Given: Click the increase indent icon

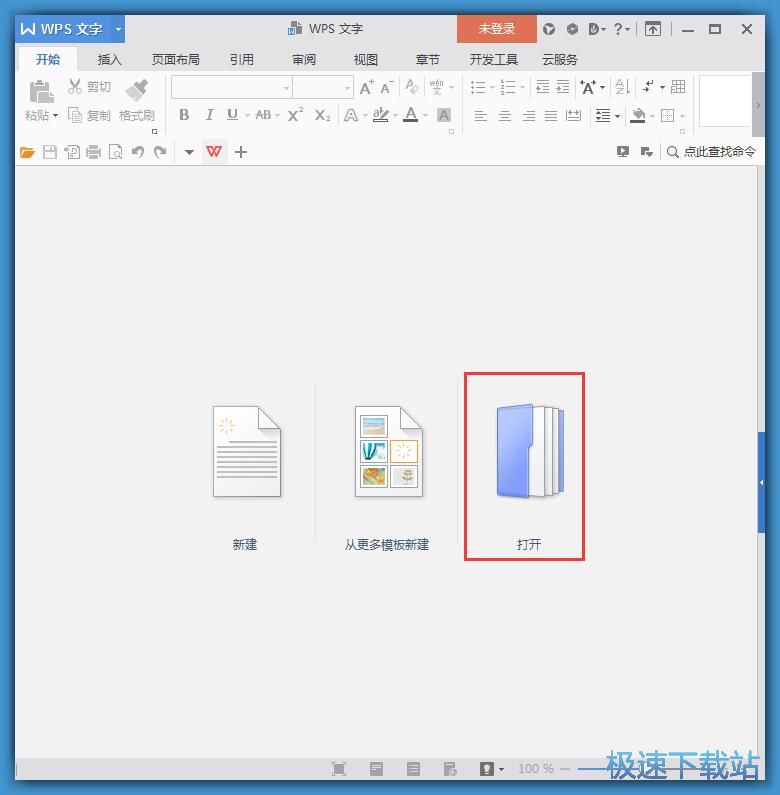Looking at the screenshot, I should [x=563, y=87].
